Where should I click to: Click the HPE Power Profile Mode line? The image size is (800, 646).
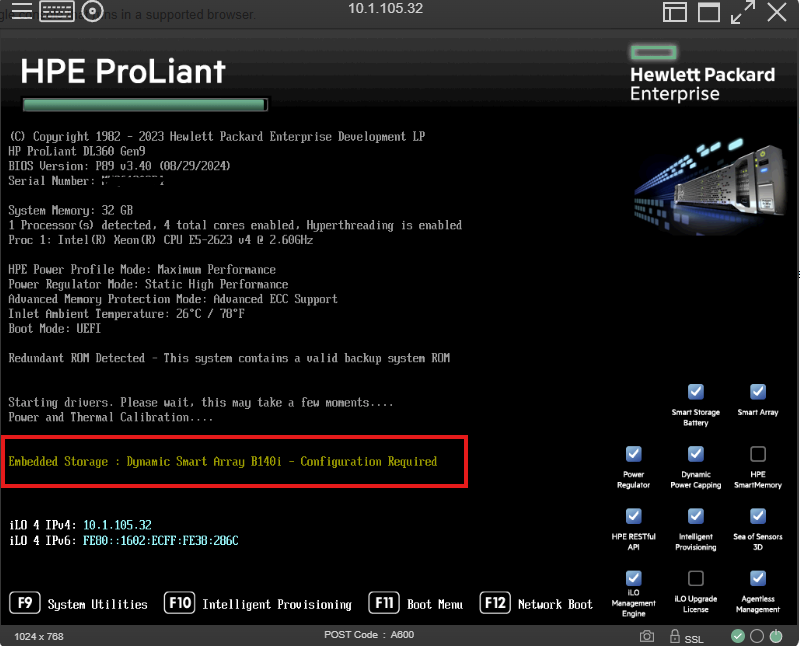[142, 269]
